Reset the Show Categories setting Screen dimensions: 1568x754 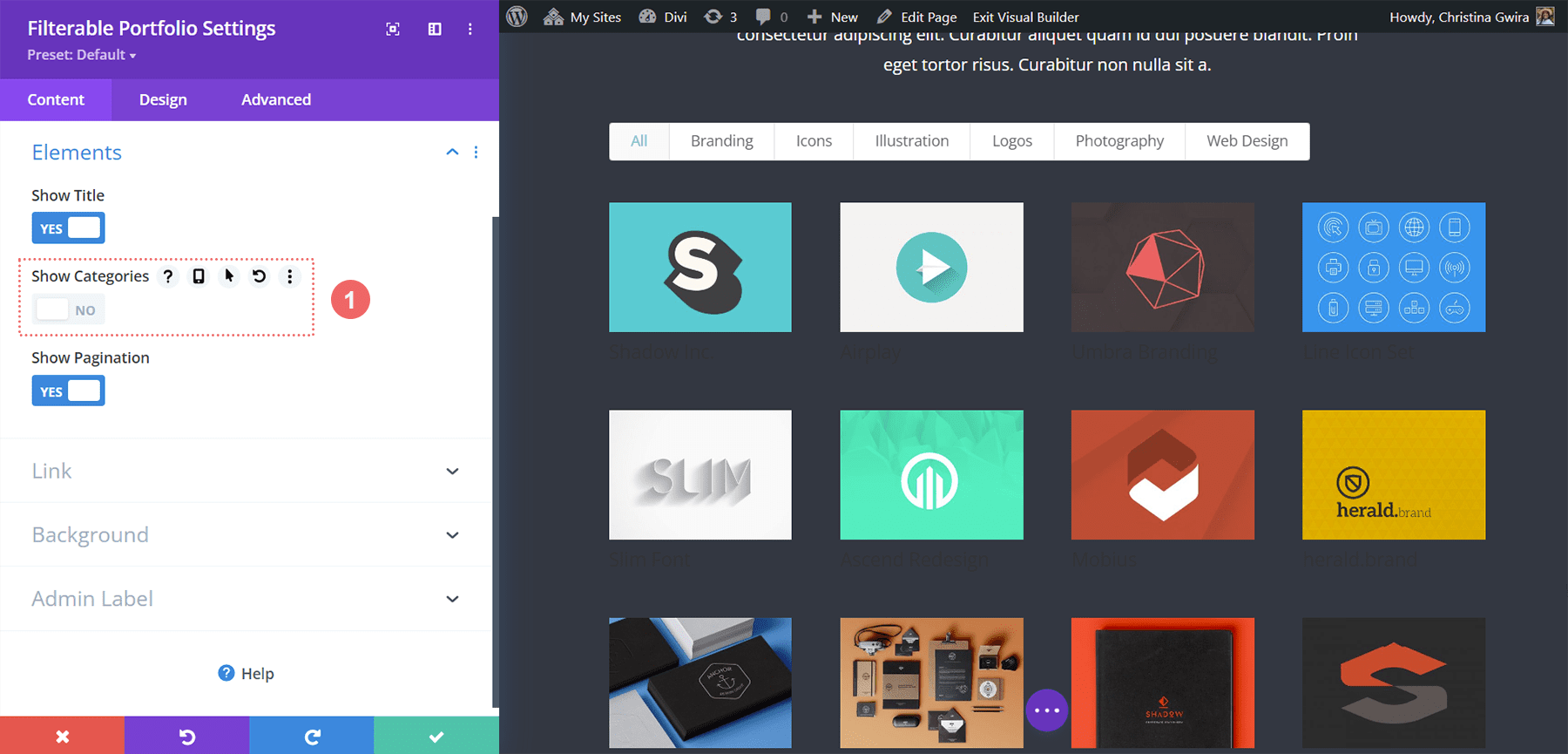click(260, 276)
